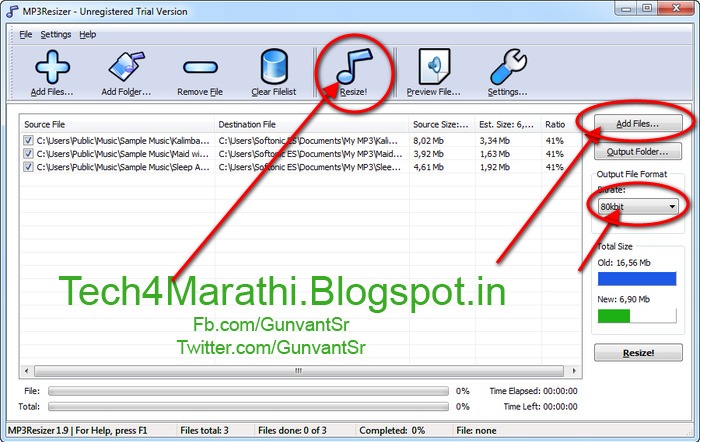701x442 pixels.
Task: Open the Settings menu
Action: pyautogui.click(x=55, y=34)
